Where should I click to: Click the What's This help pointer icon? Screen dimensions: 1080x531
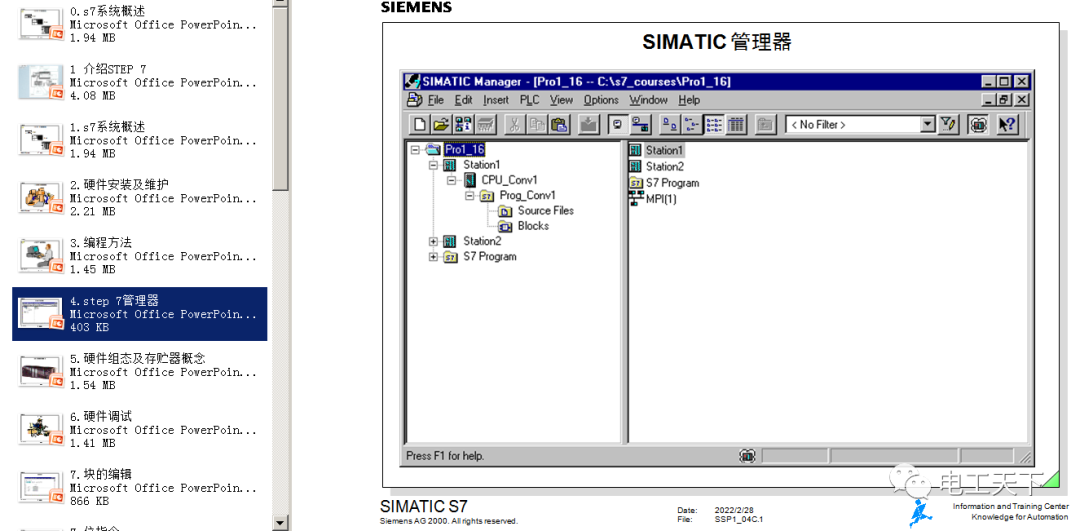tap(1007, 125)
